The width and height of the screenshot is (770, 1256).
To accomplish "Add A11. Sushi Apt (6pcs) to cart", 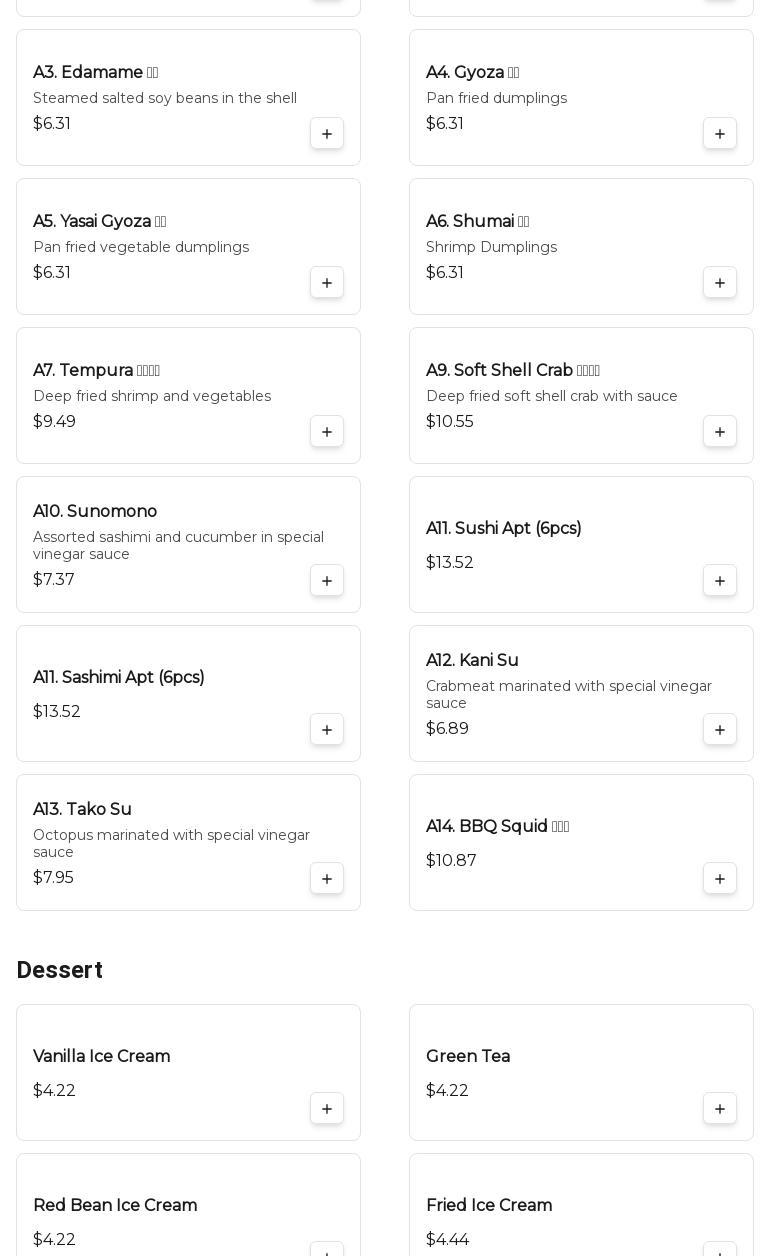I will click(x=720, y=581).
